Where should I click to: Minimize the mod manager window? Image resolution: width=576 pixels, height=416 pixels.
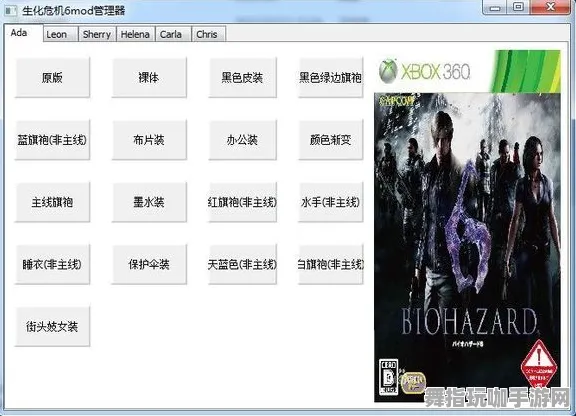pos(495,7)
